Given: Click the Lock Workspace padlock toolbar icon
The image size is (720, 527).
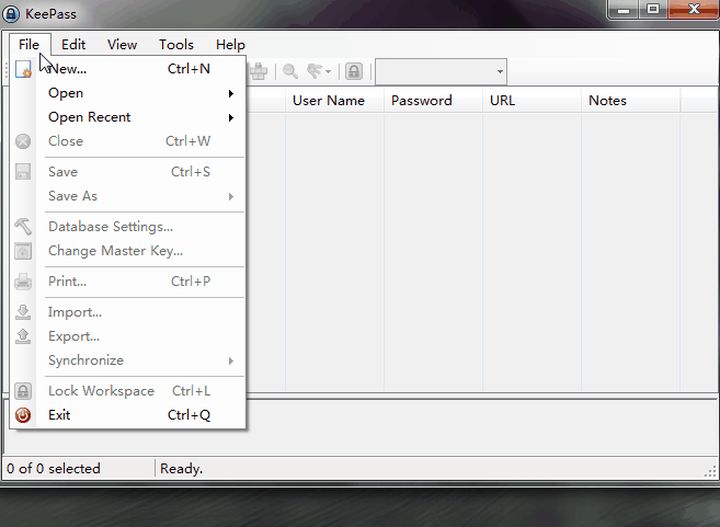Looking at the screenshot, I should tap(353, 71).
